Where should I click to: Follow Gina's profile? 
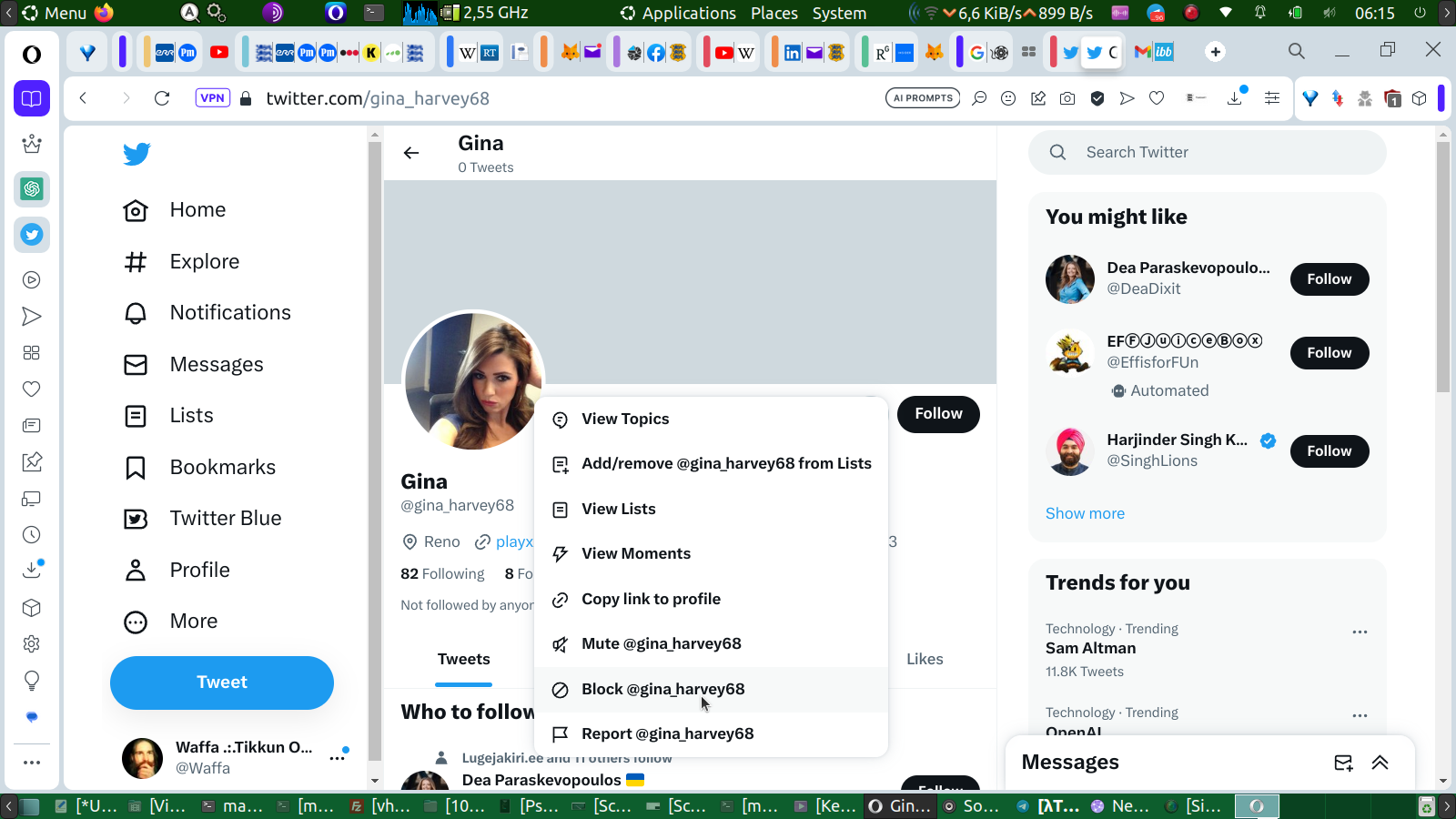[938, 414]
